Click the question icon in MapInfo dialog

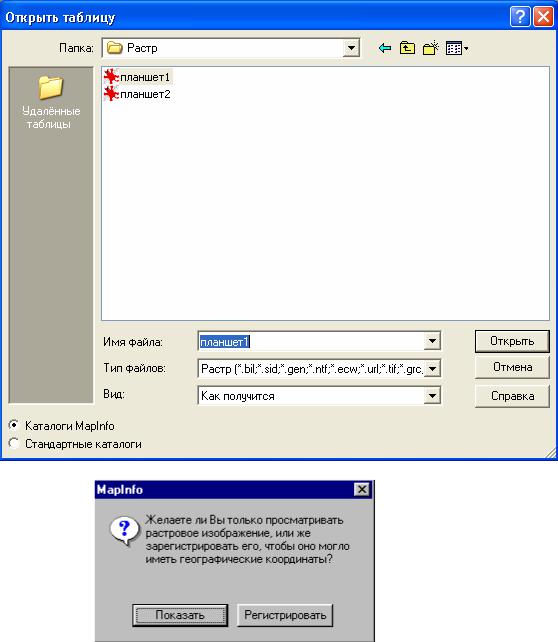click(x=124, y=531)
